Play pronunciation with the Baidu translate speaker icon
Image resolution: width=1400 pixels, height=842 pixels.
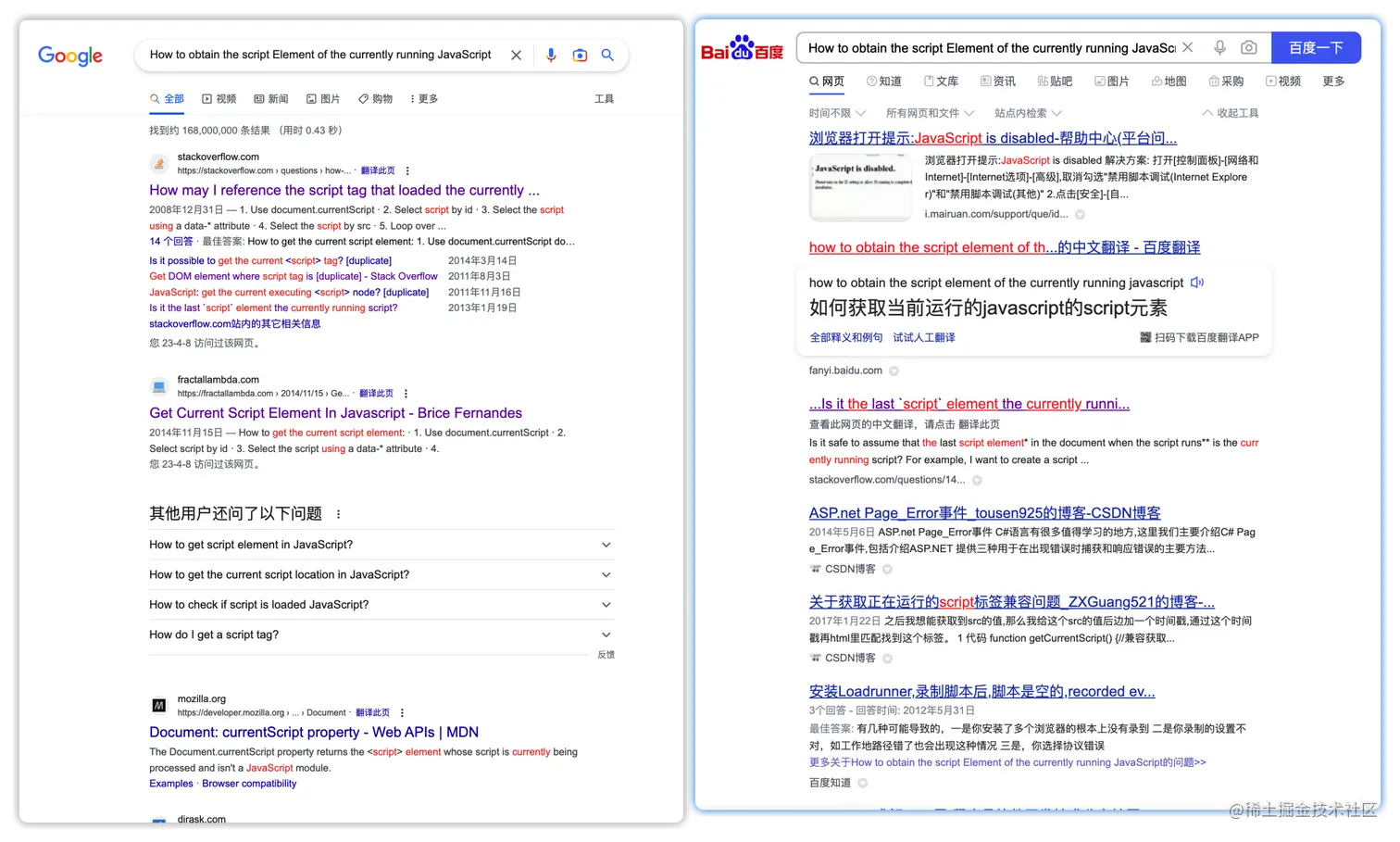[1197, 283]
